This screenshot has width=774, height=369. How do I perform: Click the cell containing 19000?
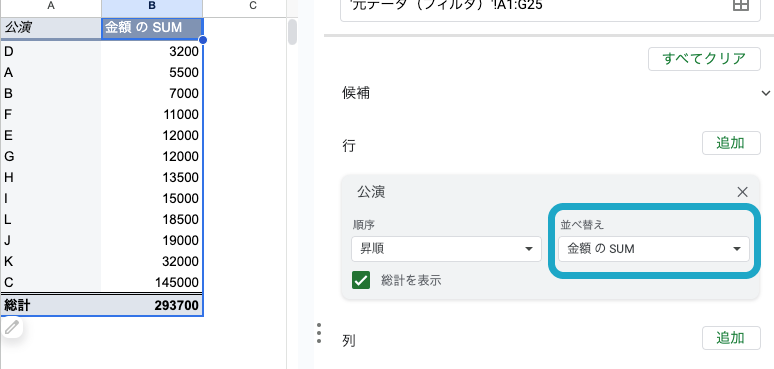pos(152,240)
